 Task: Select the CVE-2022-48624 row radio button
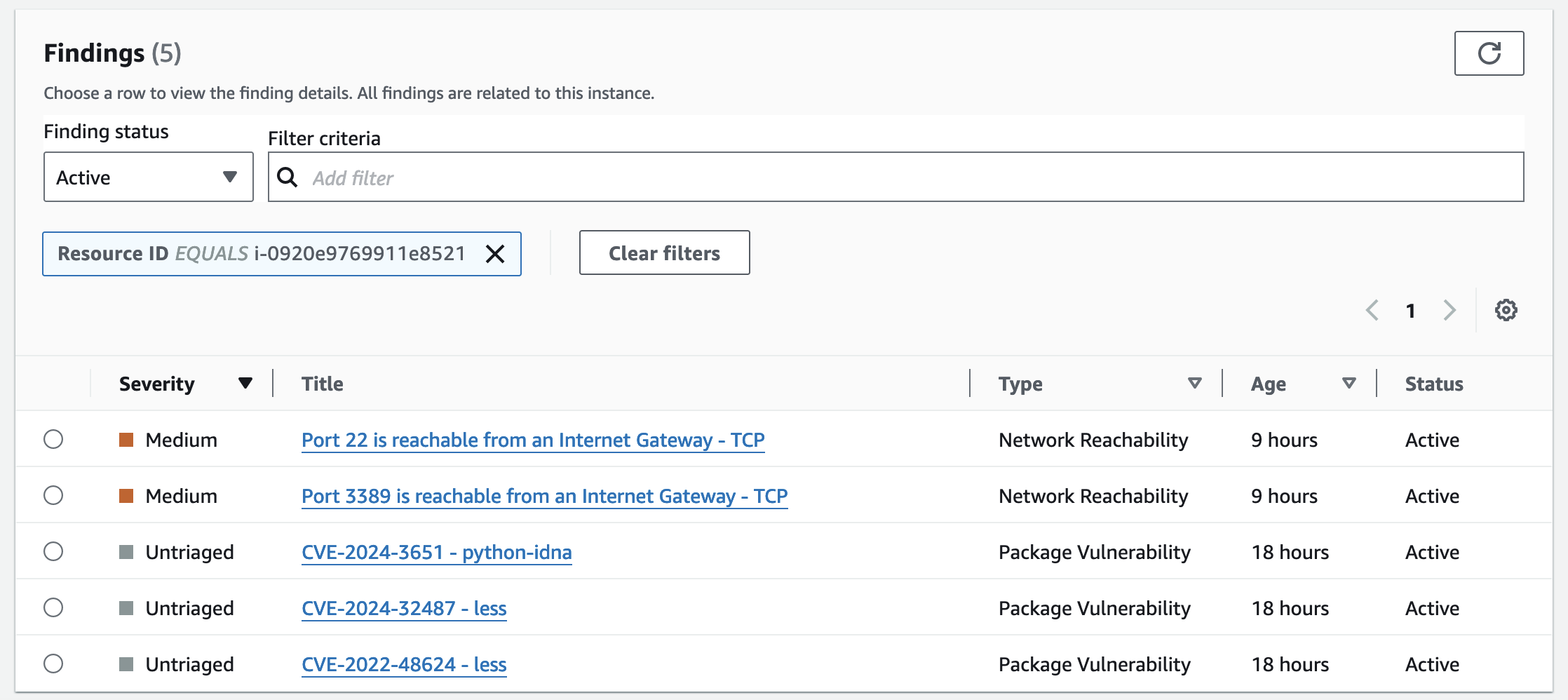53,664
